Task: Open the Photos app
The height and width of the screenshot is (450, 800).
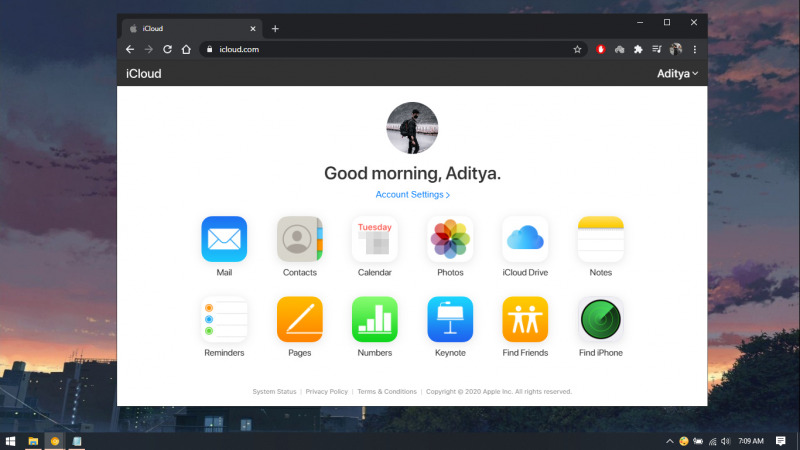Action: (x=450, y=239)
